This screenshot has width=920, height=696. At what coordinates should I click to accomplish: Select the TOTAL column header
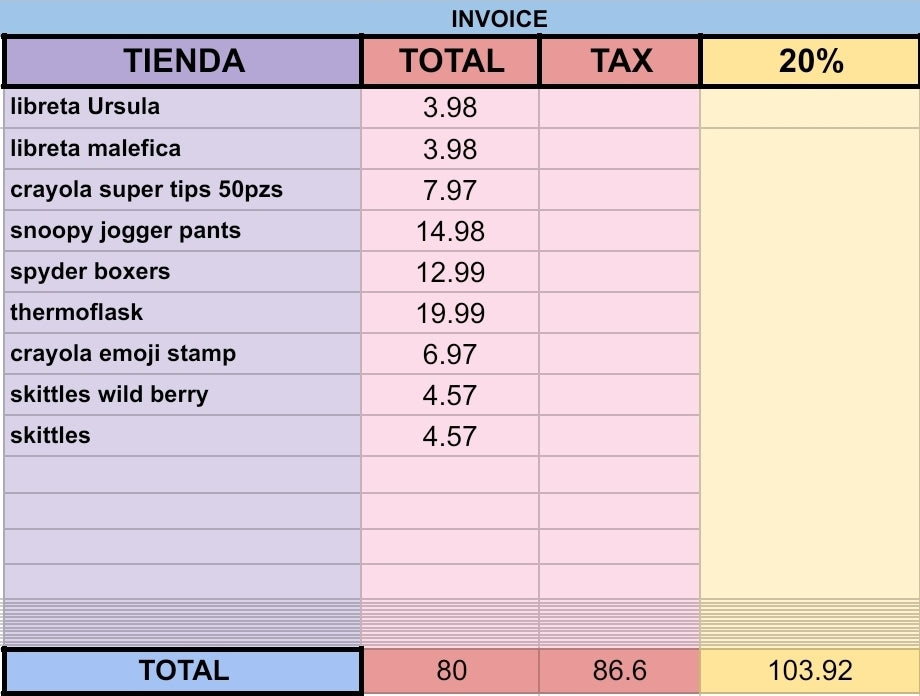(451, 61)
